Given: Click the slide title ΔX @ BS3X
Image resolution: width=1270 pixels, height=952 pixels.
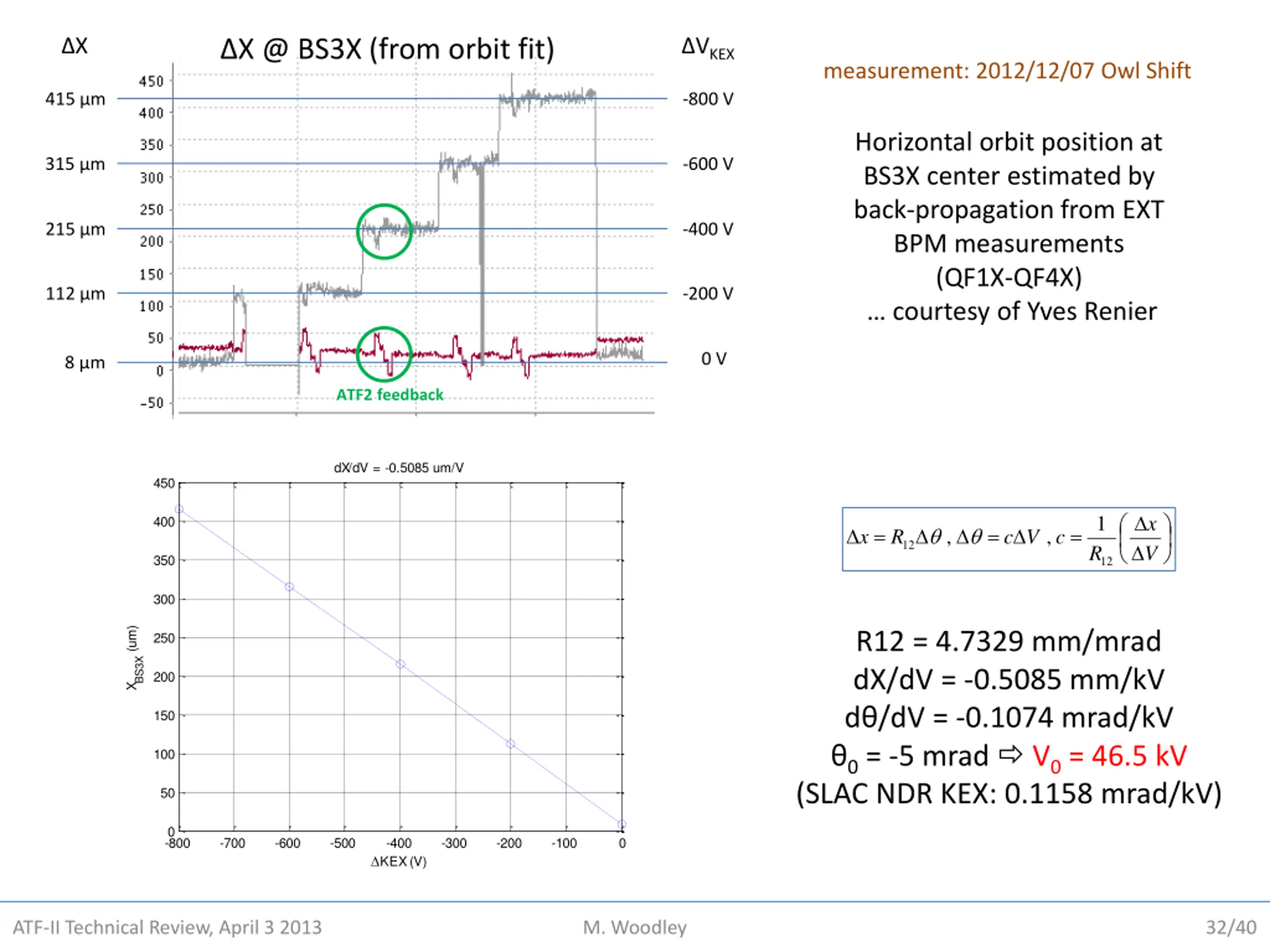Looking at the screenshot, I should (387, 49).
